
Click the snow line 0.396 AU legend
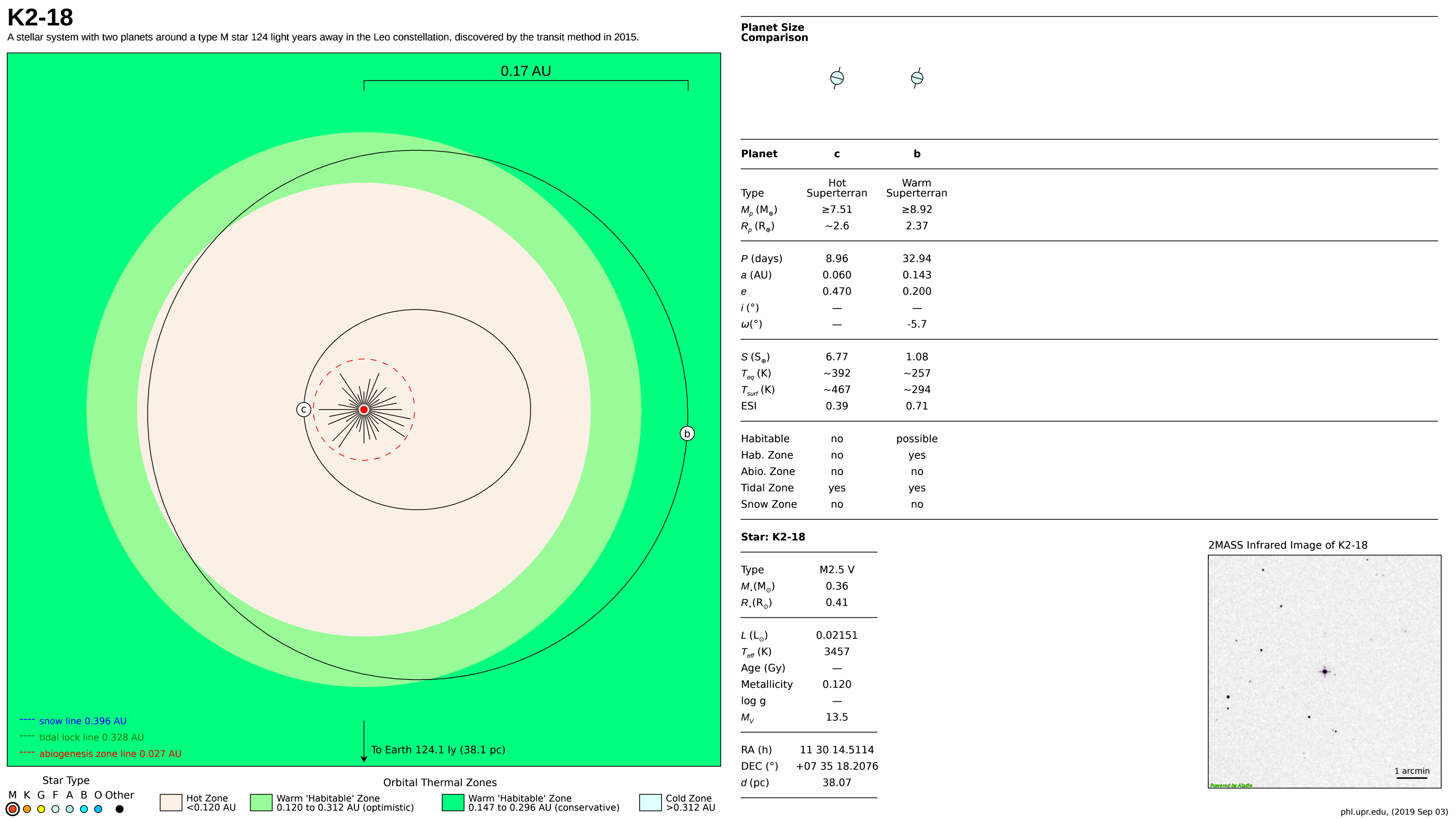tap(83, 721)
